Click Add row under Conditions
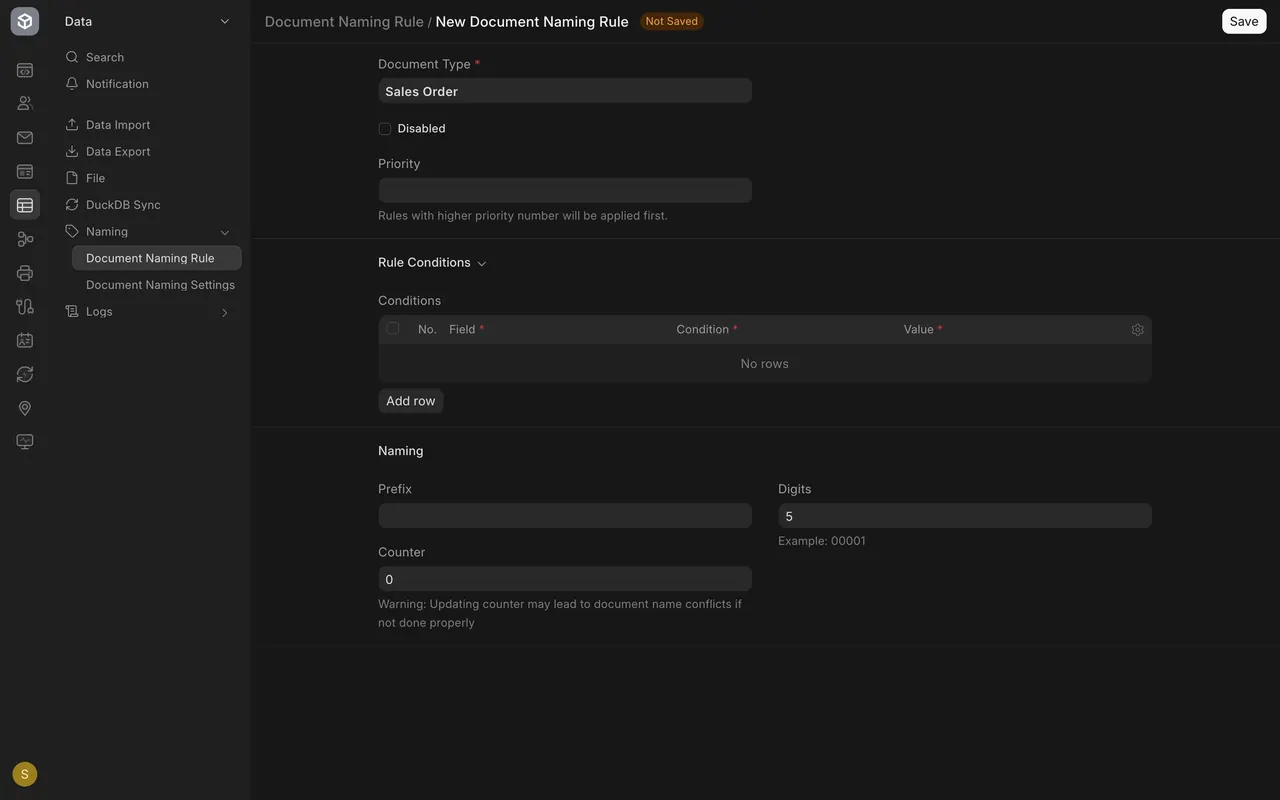This screenshot has width=1280, height=800. click(x=411, y=401)
